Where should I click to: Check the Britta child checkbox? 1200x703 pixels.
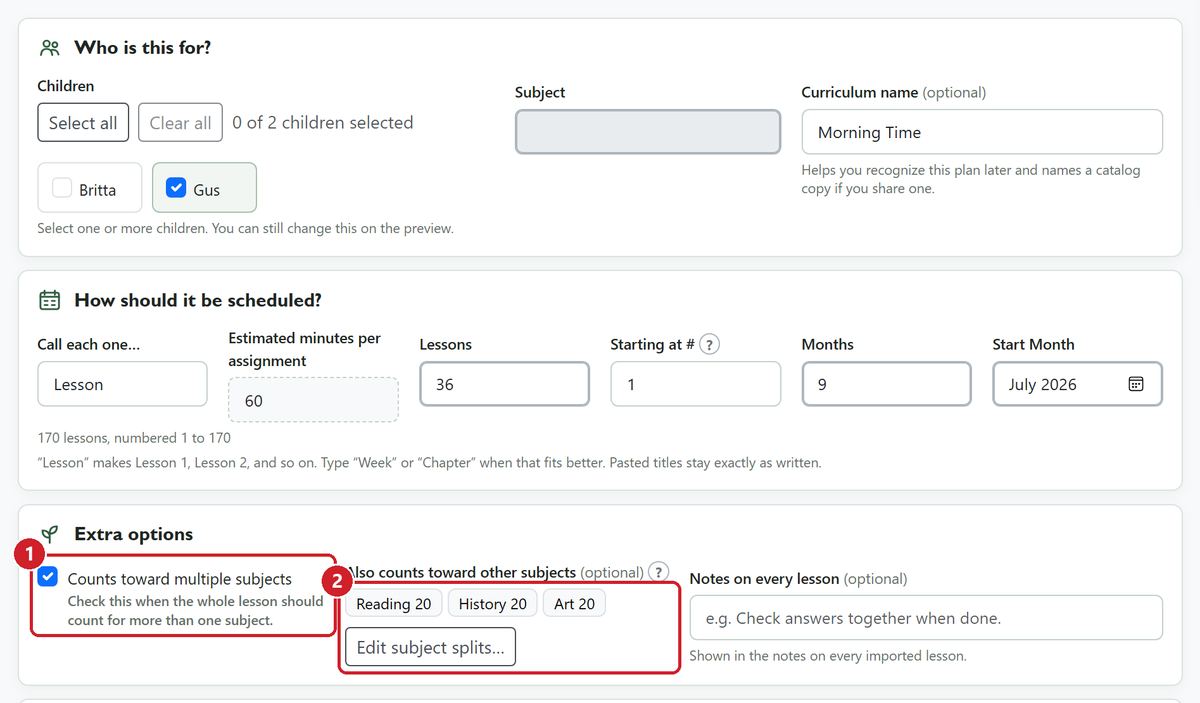tap(62, 188)
